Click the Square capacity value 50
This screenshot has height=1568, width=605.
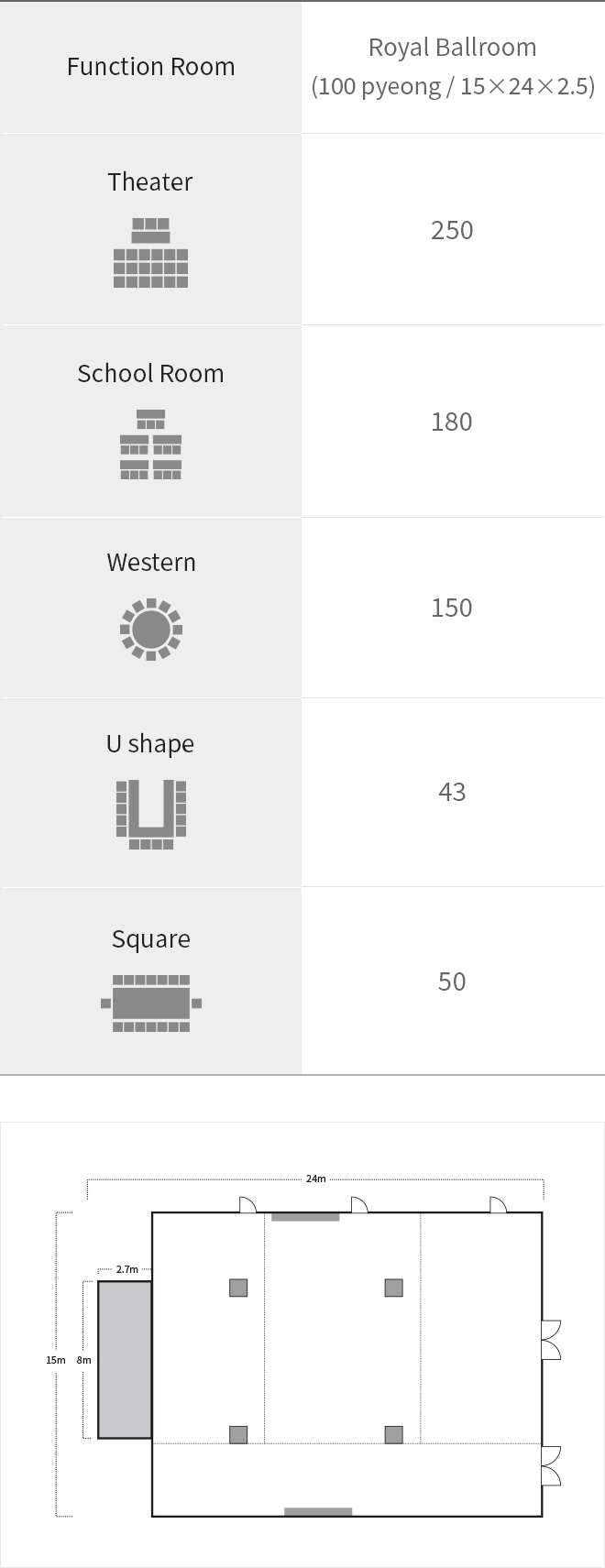point(452,981)
